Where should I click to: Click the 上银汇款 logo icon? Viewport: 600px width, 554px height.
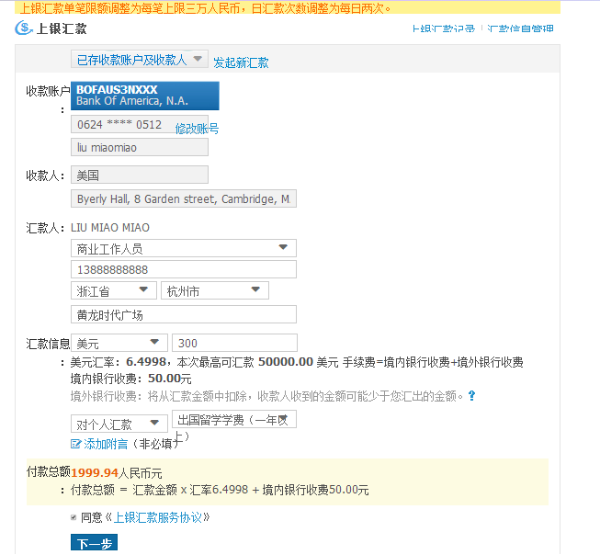(24, 28)
